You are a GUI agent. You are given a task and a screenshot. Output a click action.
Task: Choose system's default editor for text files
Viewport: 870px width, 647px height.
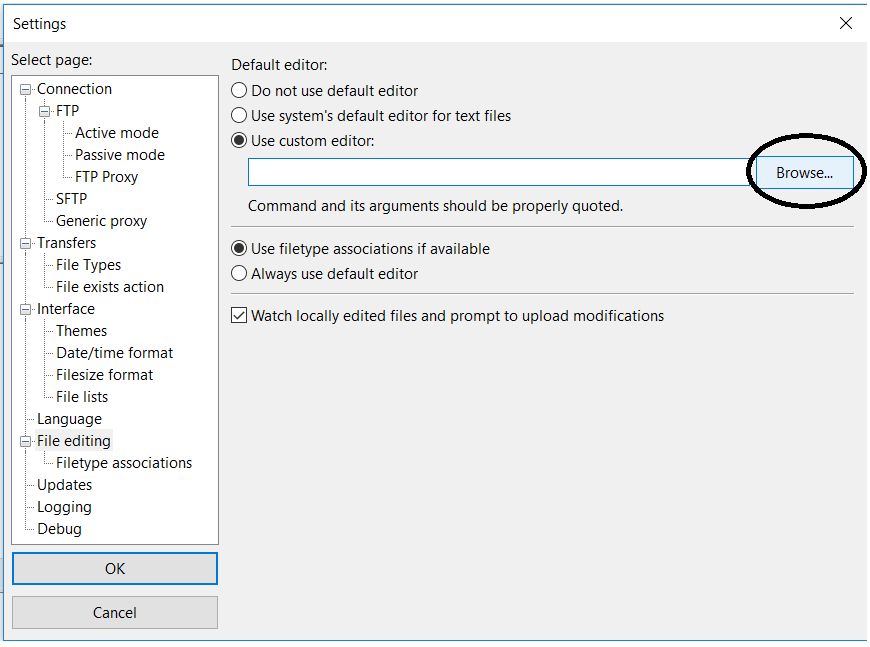coord(239,115)
